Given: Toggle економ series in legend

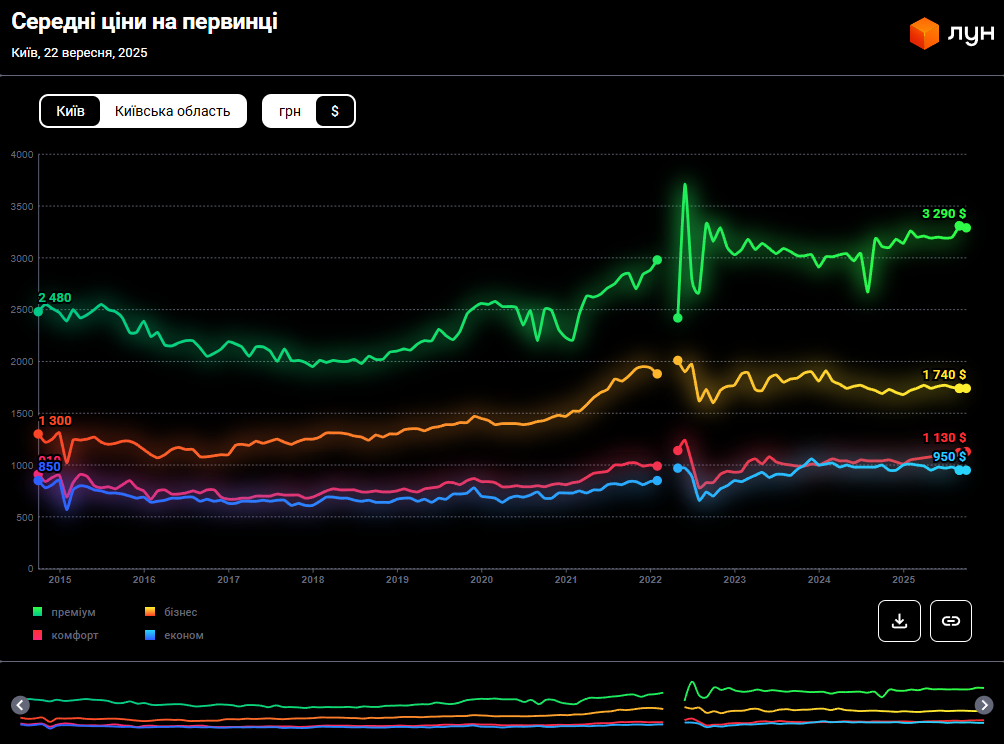Looking at the screenshot, I should (182, 635).
